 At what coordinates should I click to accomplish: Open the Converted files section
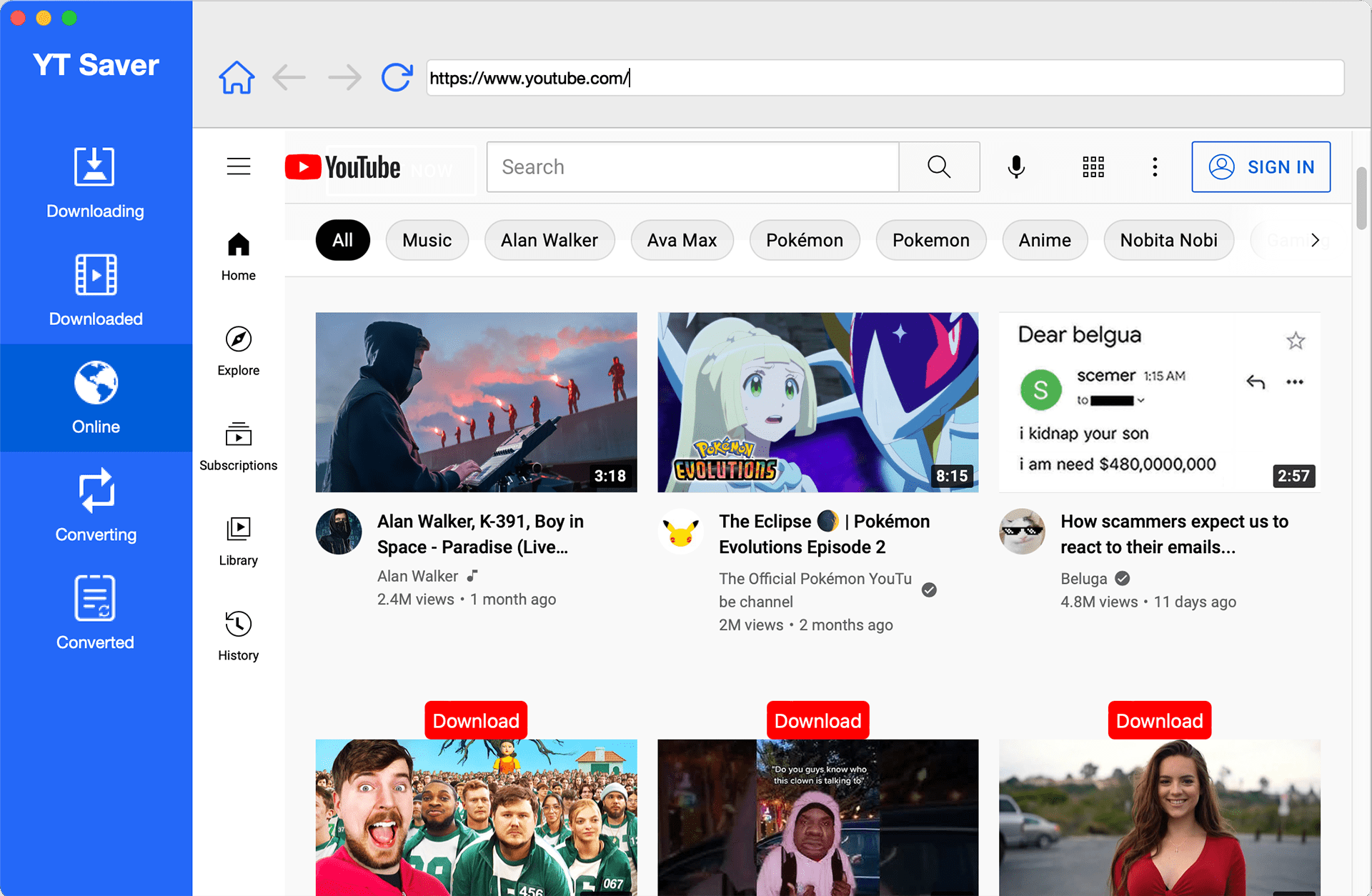[95, 614]
